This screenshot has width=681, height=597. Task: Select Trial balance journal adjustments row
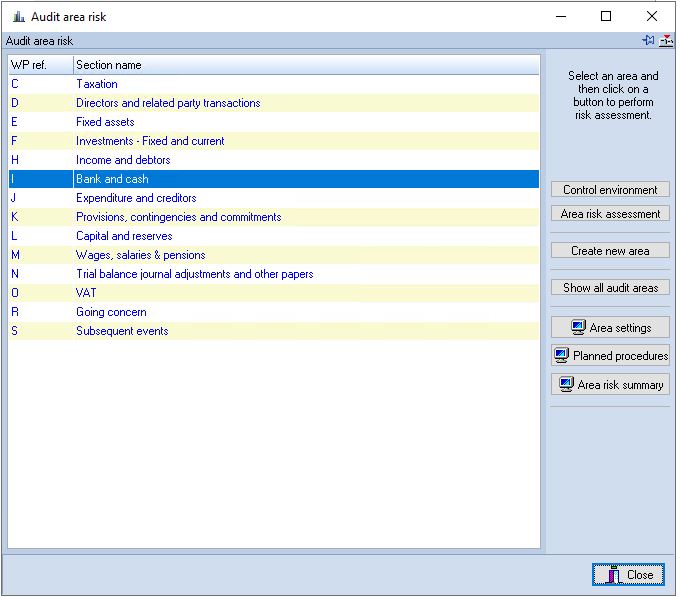pyautogui.click(x=274, y=274)
